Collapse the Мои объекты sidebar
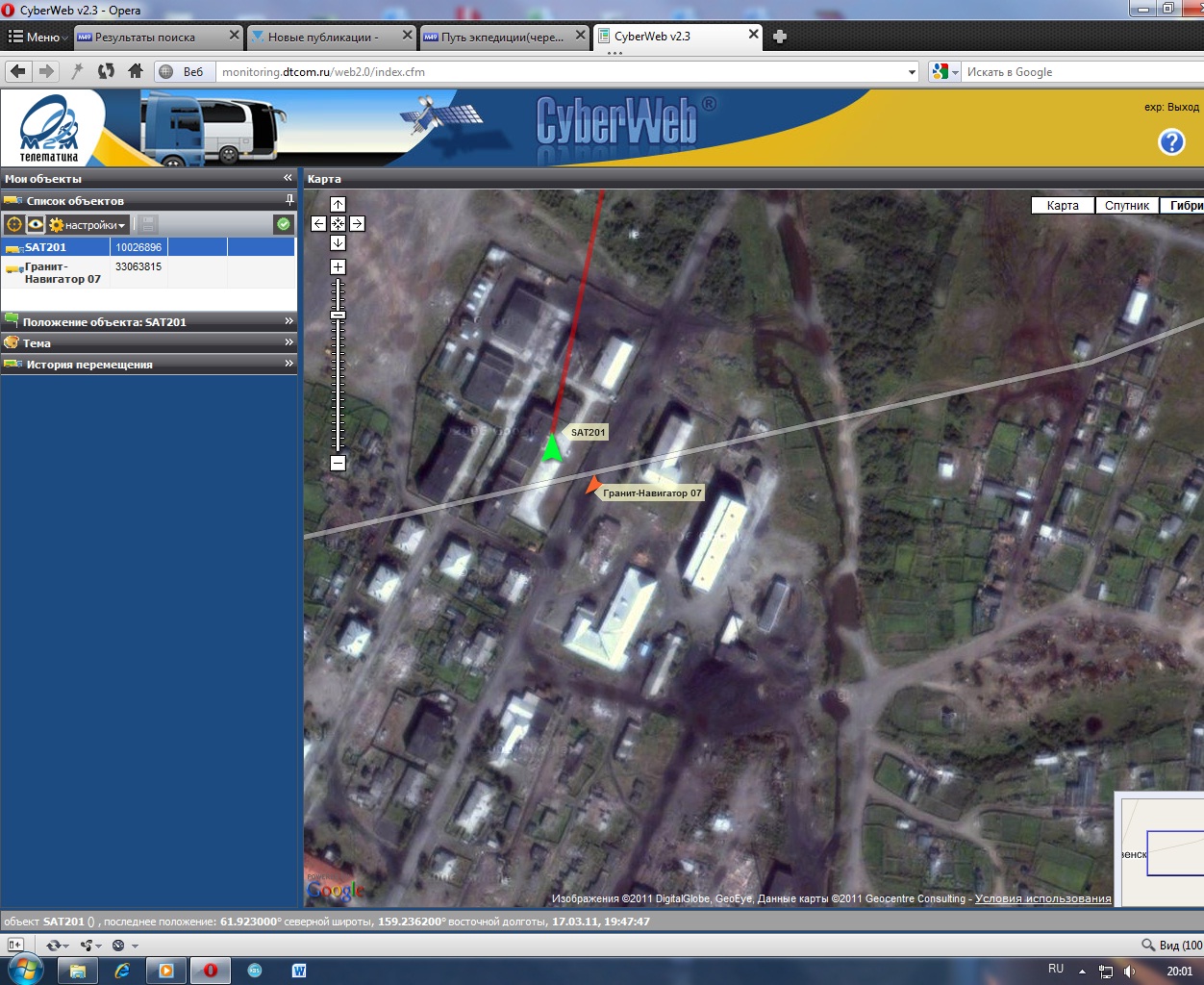 pyautogui.click(x=287, y=178)
